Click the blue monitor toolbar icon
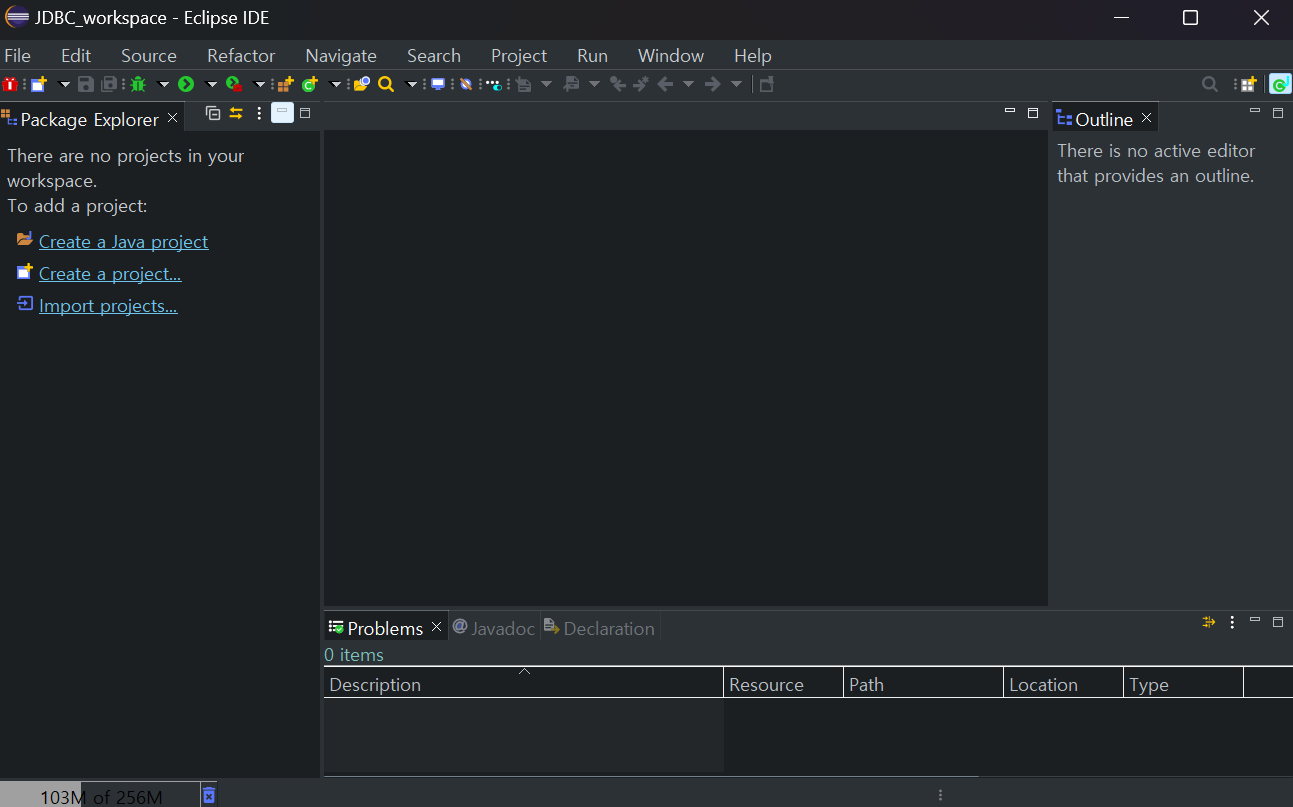Viewport: 1293px width, 807px height. pyautogui.click(x=438, y=85)
